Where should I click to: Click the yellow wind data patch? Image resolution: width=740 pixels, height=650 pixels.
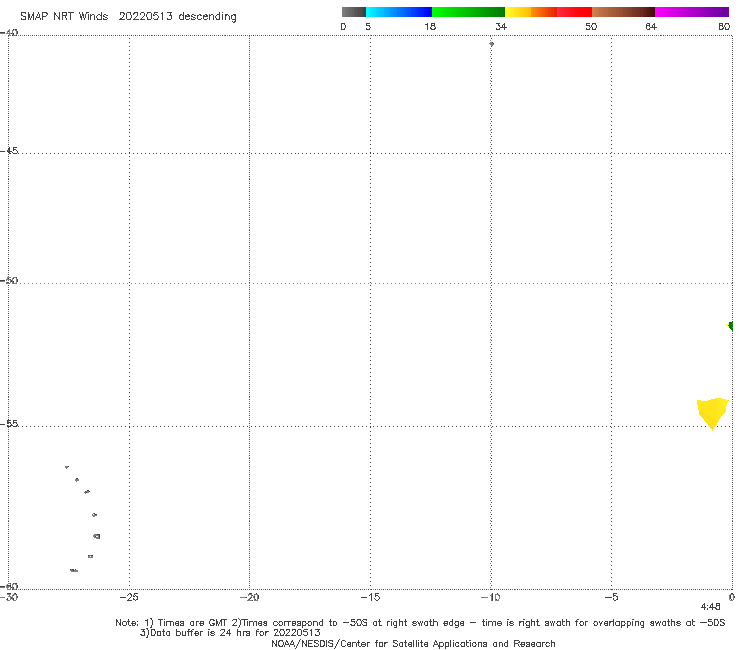(x=712, y=412)
